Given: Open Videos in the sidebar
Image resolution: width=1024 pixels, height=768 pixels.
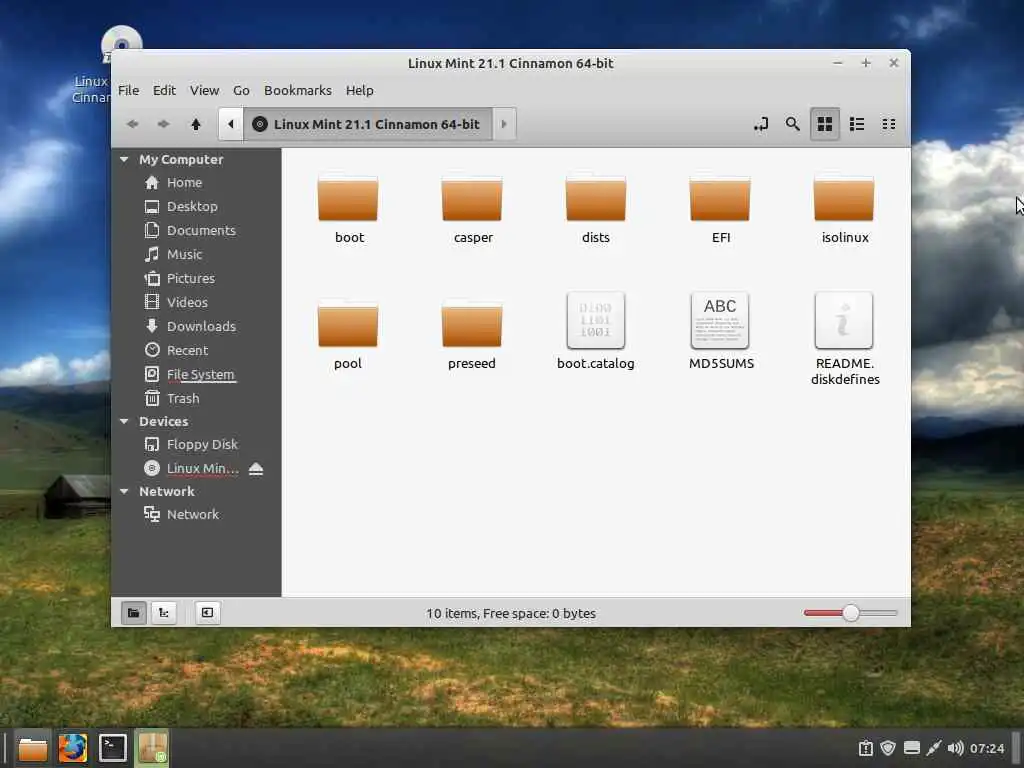Looking at the screenshot, I should click(197, 302).
